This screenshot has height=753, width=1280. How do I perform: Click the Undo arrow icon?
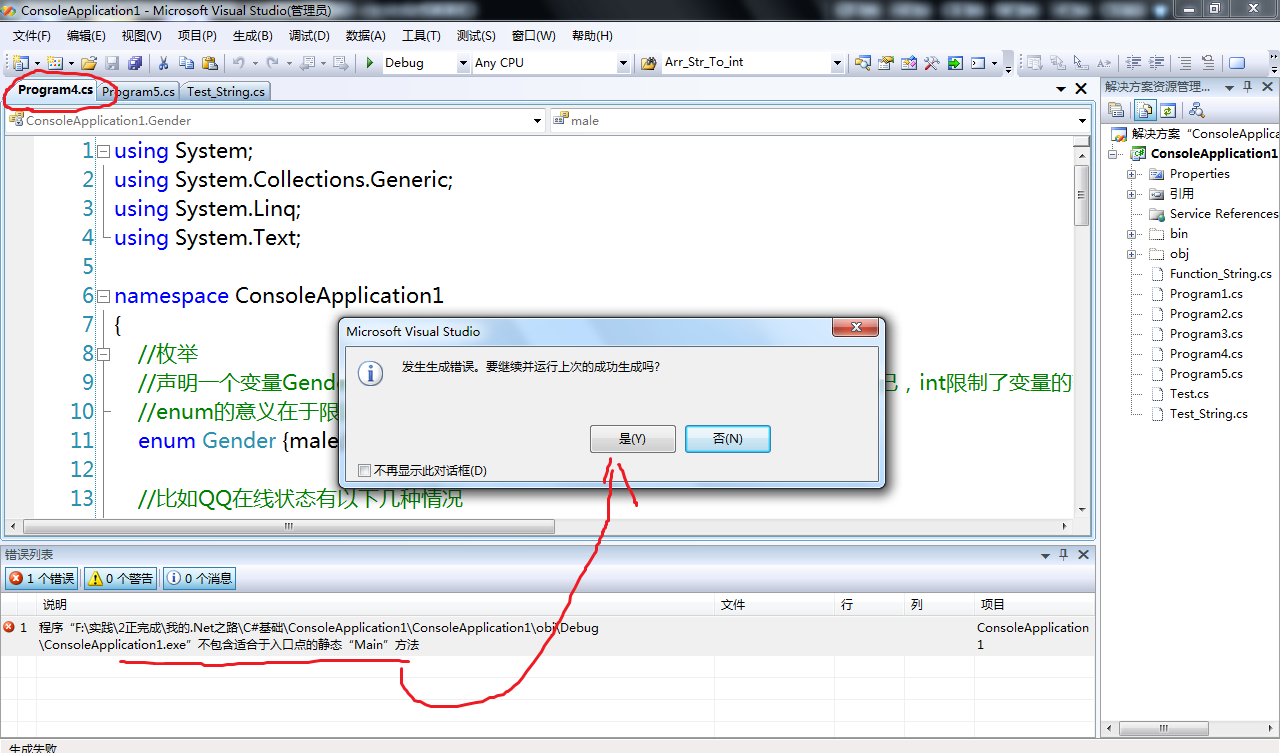pyautogui.click(x=238, y=63)
